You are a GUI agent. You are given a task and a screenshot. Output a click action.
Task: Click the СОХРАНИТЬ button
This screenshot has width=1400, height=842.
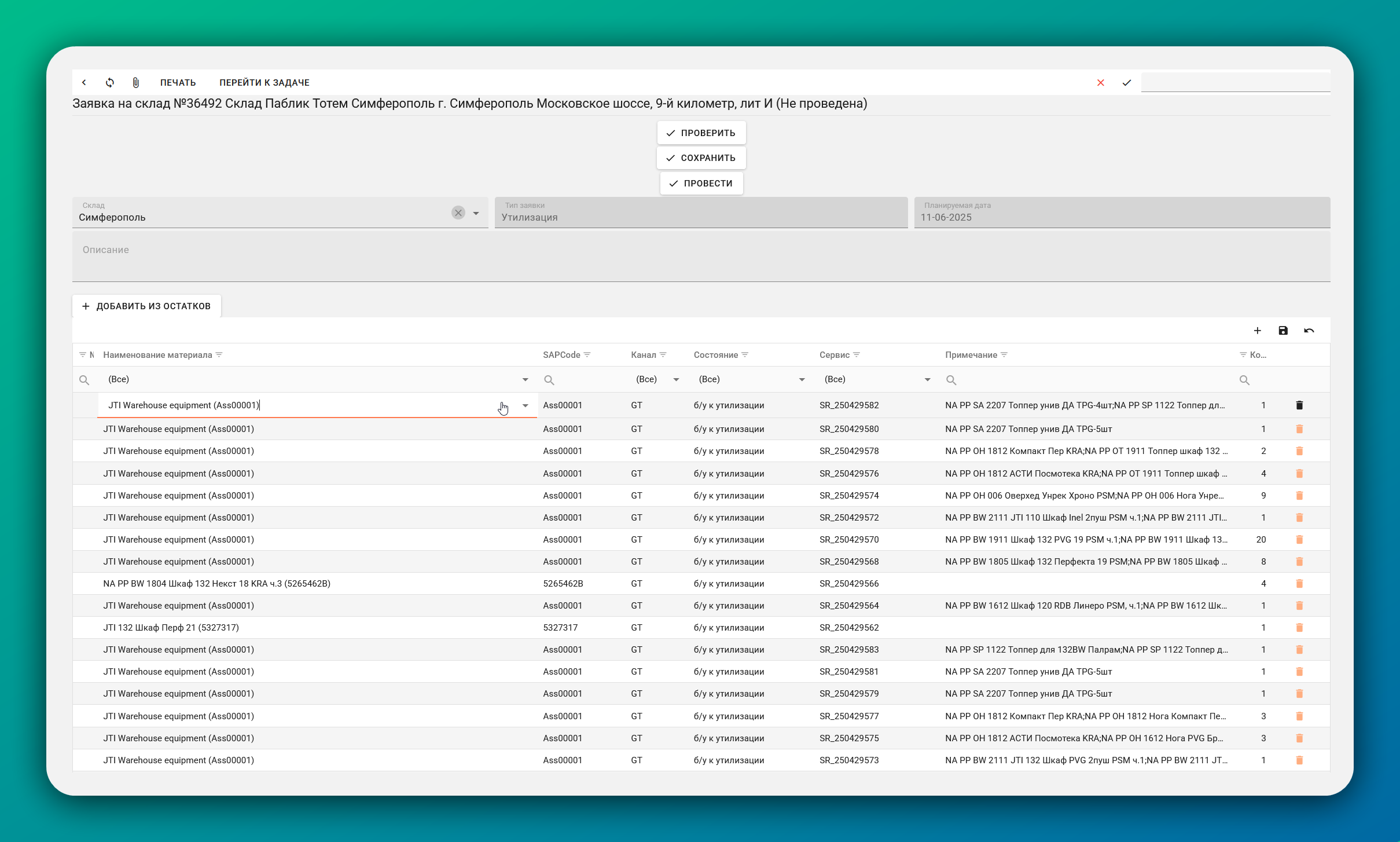coord(701,158)
